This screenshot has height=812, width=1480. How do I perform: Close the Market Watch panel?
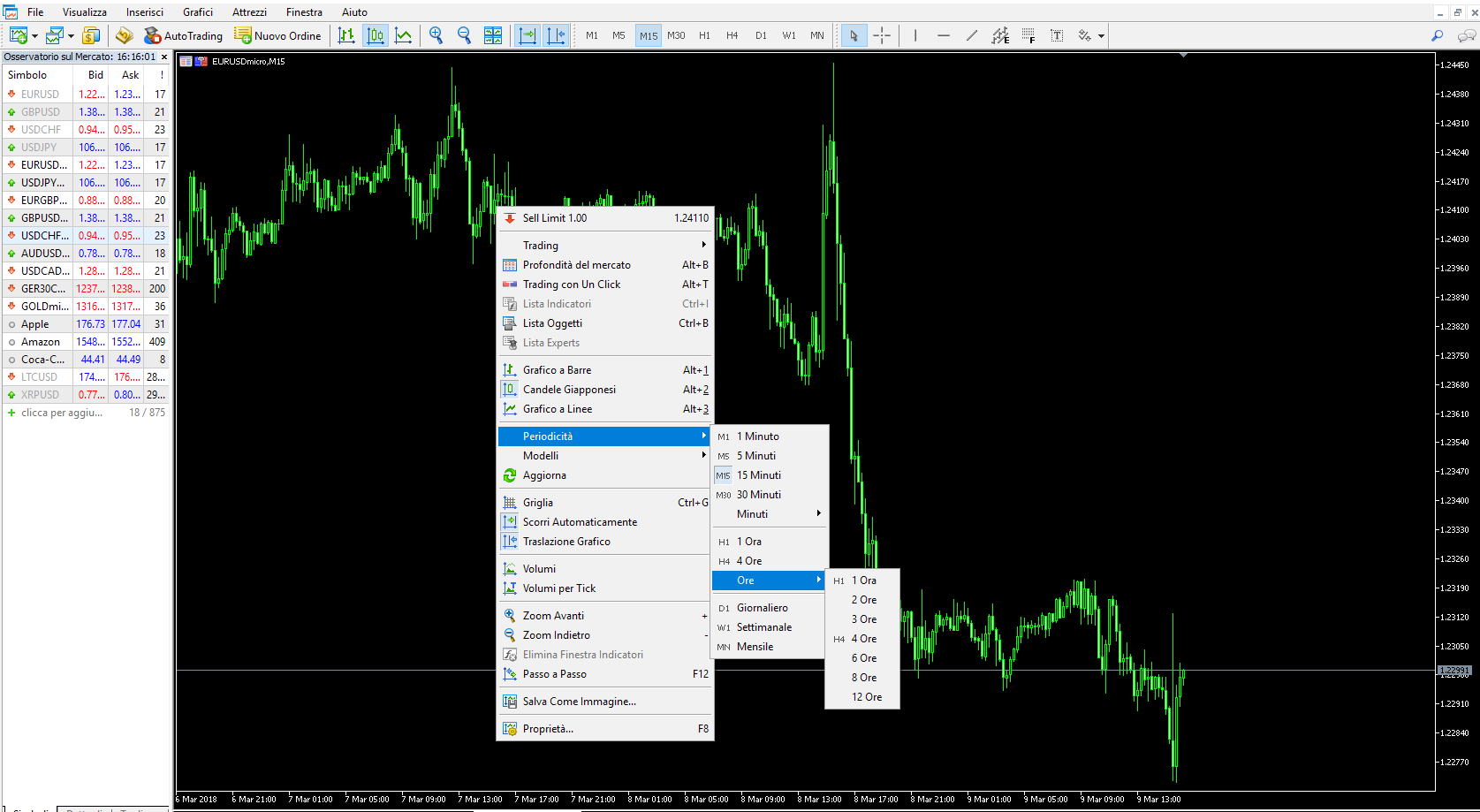click(x=164, y=57)
